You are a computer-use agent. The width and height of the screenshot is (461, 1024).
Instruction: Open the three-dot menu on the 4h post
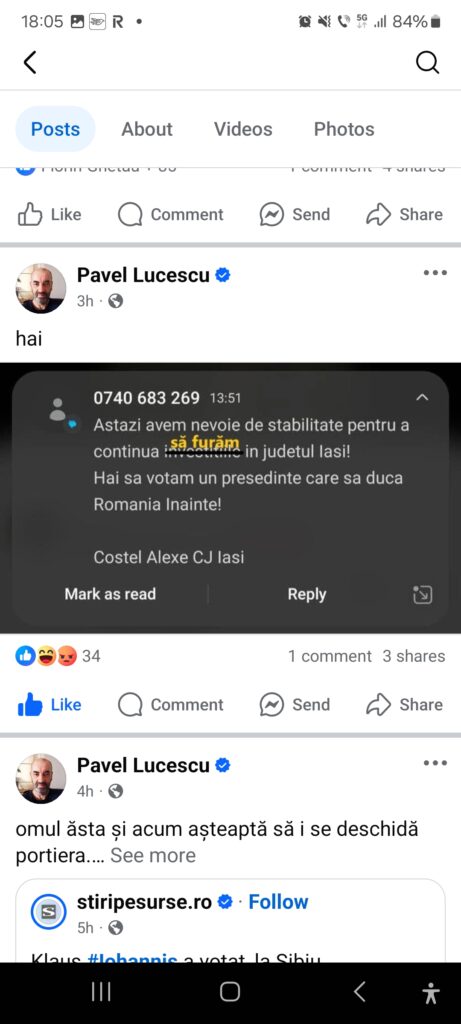(x=435, y=763)
